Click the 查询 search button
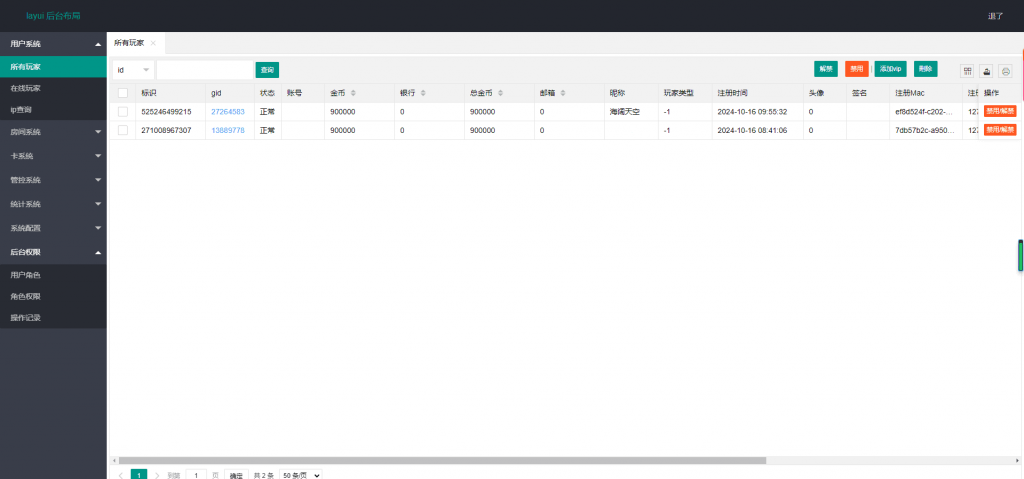The height and width of the screenshot is (479, 1024). (267, 70)
